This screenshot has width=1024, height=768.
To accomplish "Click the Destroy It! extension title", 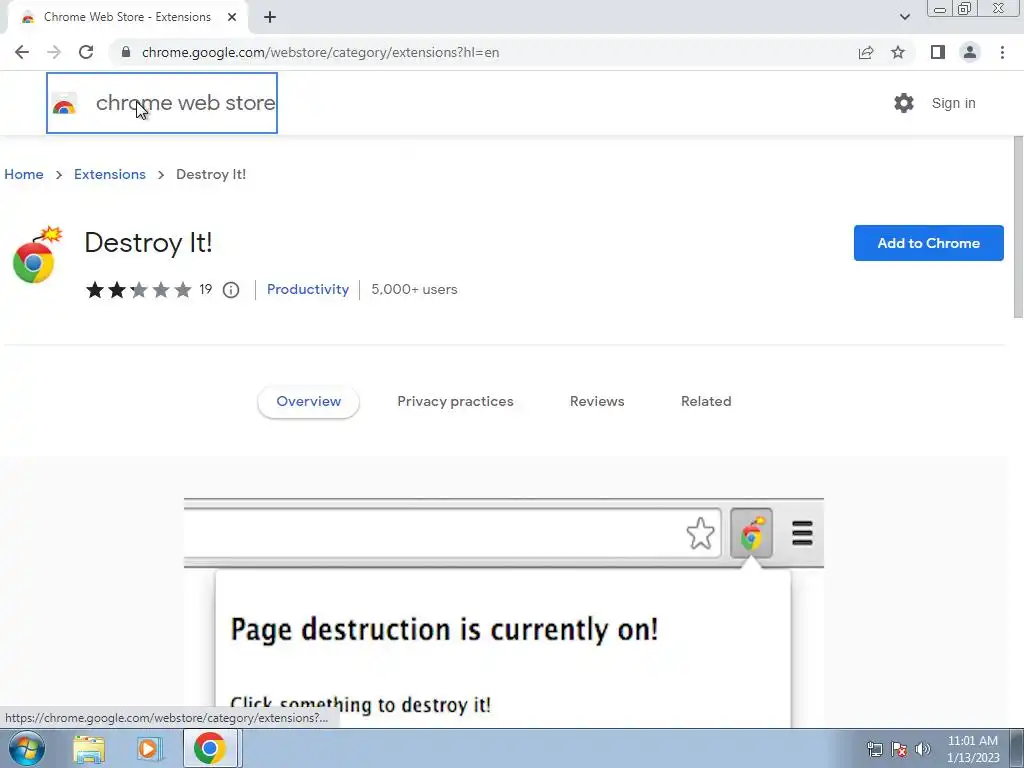I will [148, 243].
